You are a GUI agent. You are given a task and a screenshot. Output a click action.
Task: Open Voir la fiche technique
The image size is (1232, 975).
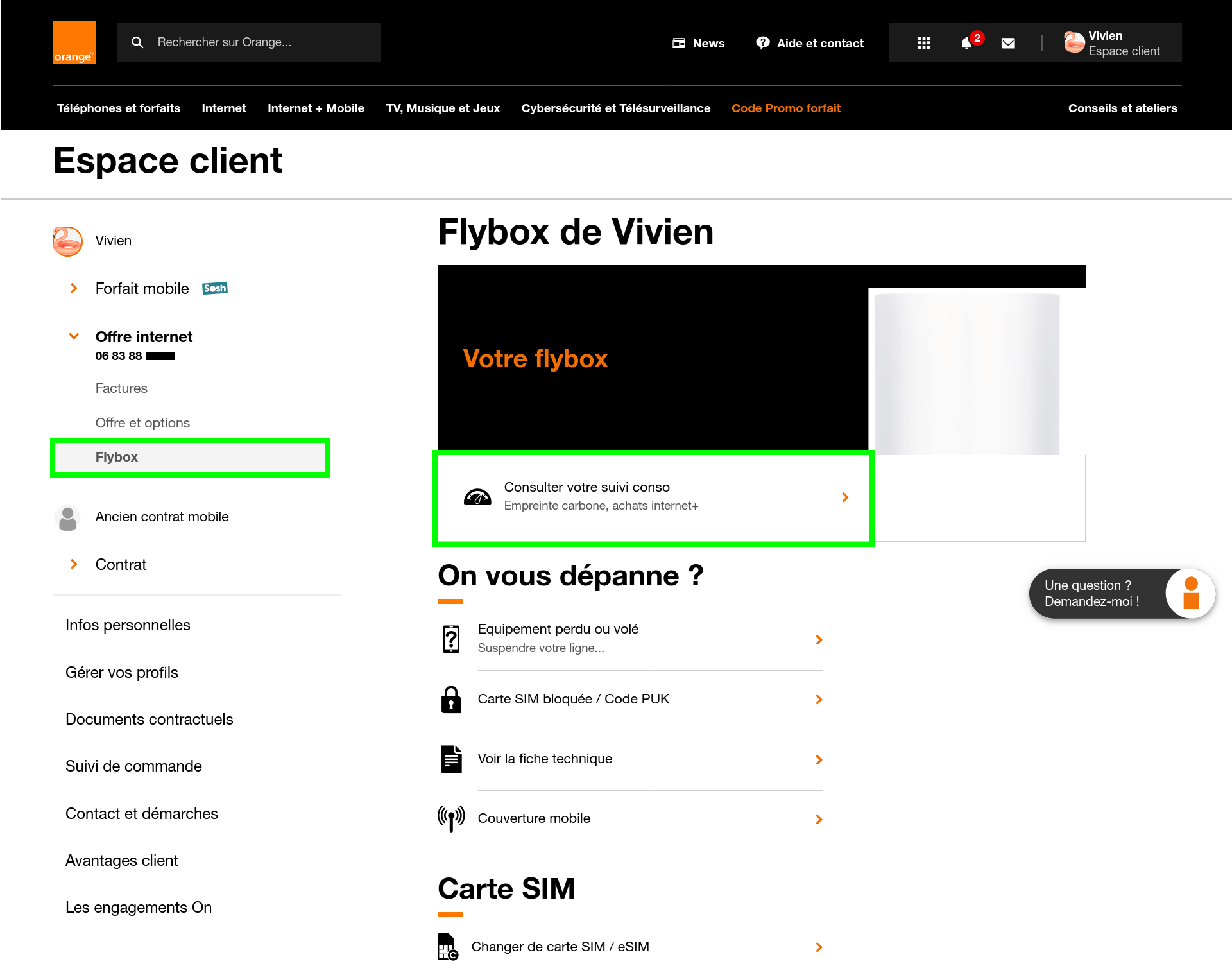(x=630, y=759)
